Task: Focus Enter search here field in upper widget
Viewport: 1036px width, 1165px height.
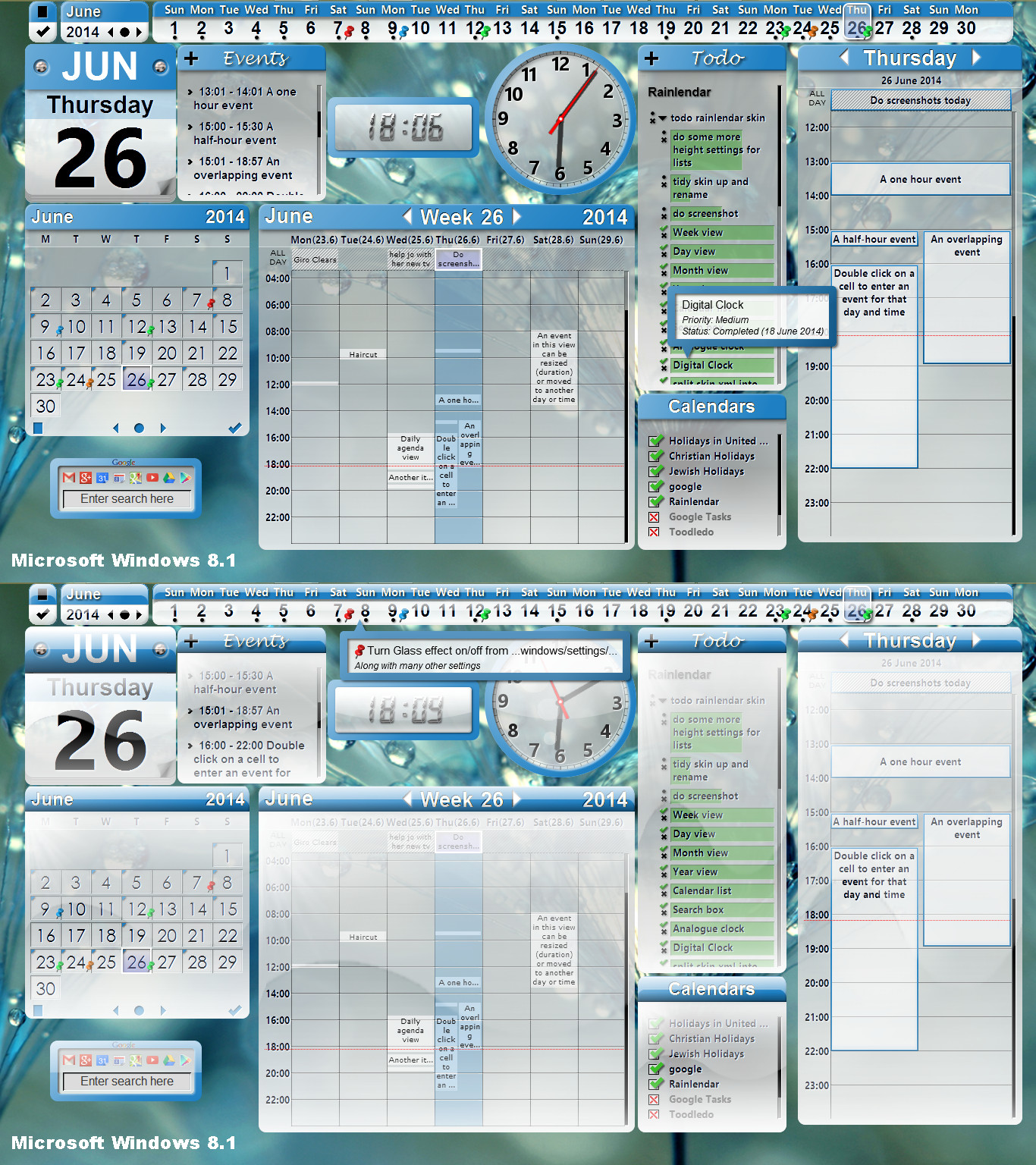Action: pos(127,499)
